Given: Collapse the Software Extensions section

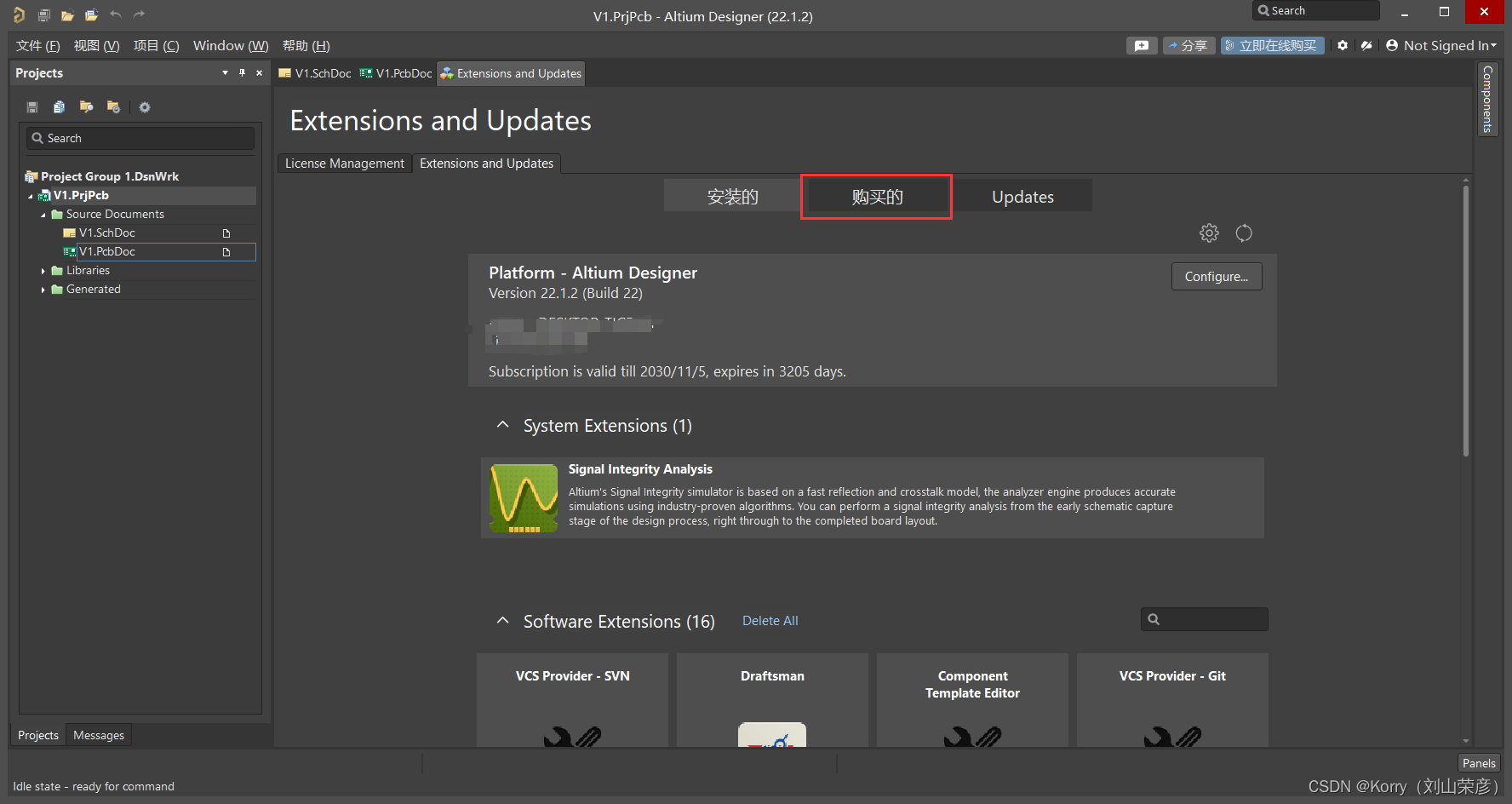Looking at the screenshot, I should coord(502,620).
